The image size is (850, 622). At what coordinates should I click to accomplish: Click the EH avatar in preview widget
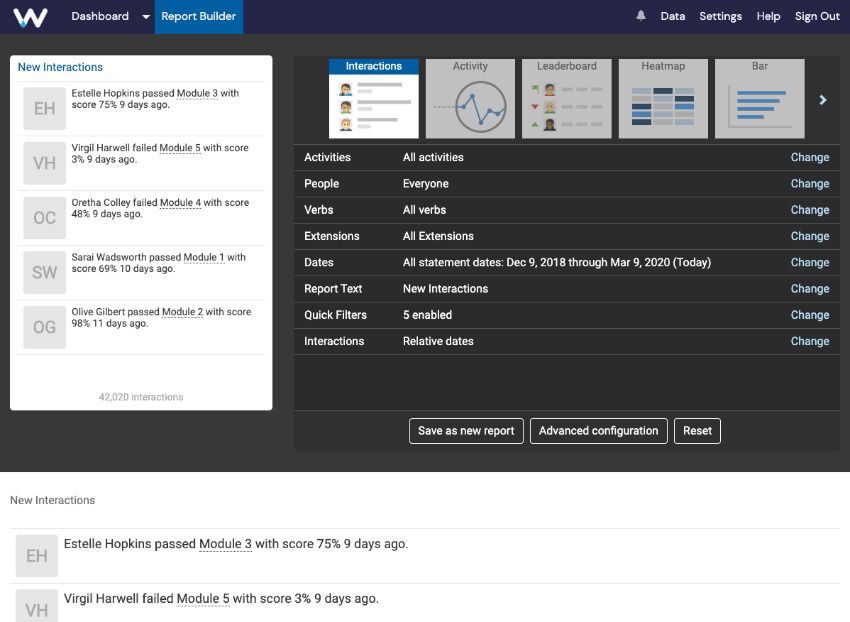[44, 108]
